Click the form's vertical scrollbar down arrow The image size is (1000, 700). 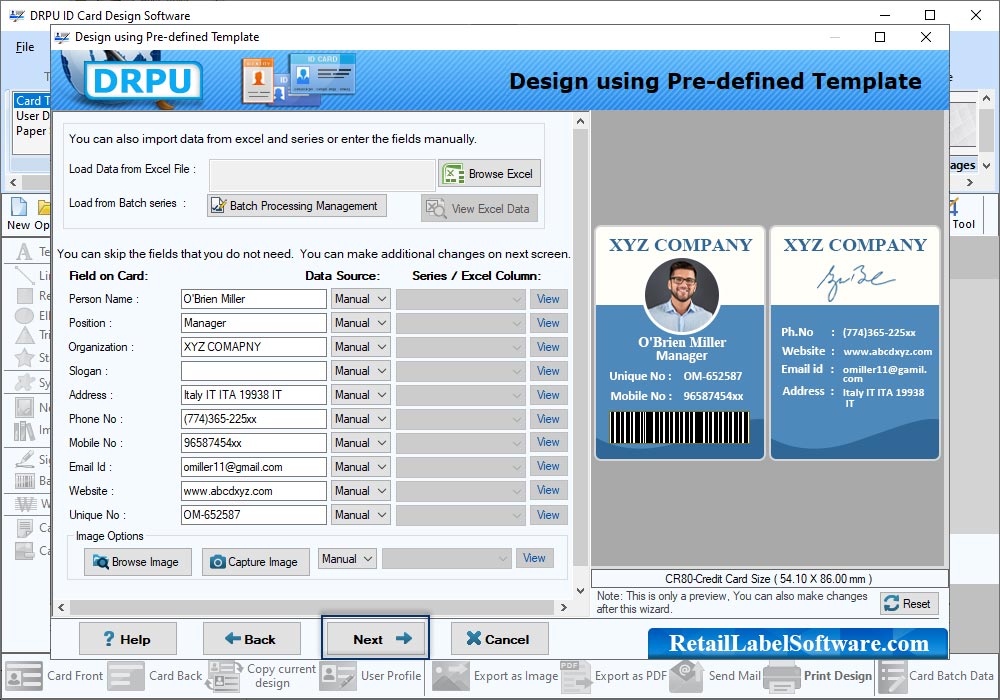click(x=580, y=590)
